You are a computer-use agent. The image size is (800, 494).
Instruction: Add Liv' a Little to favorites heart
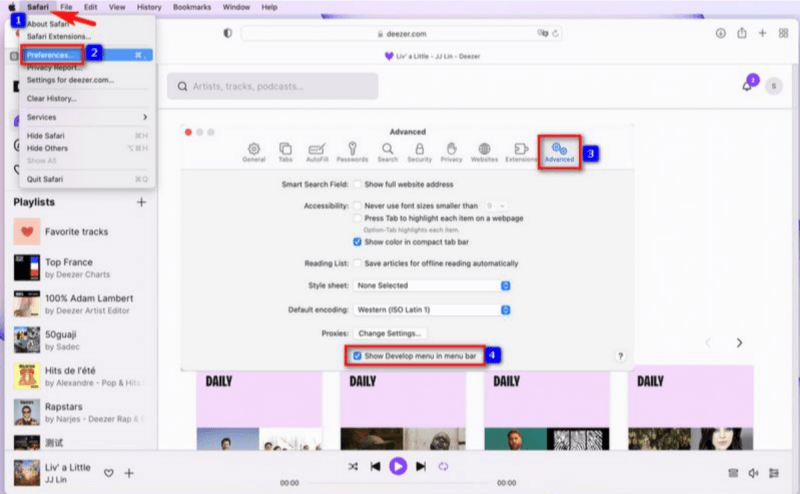[x=109, y=473]
